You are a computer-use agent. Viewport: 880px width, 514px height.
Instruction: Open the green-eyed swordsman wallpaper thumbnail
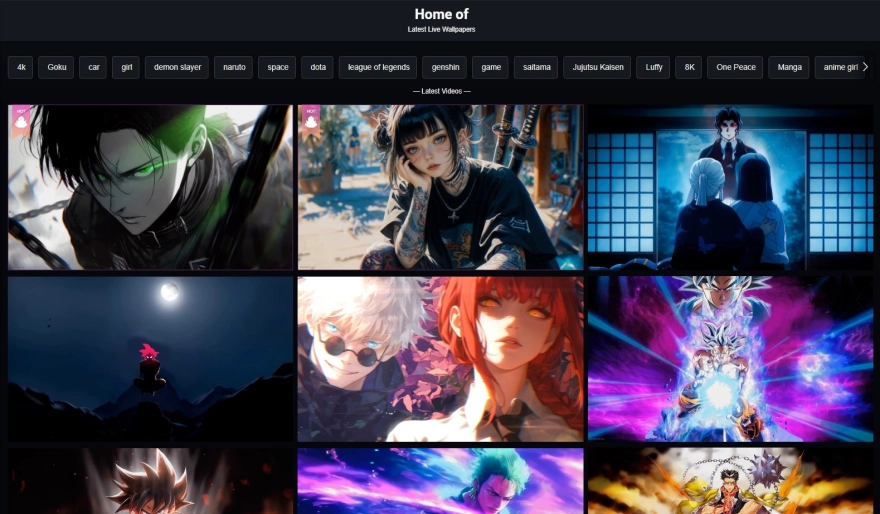[150, 187]
